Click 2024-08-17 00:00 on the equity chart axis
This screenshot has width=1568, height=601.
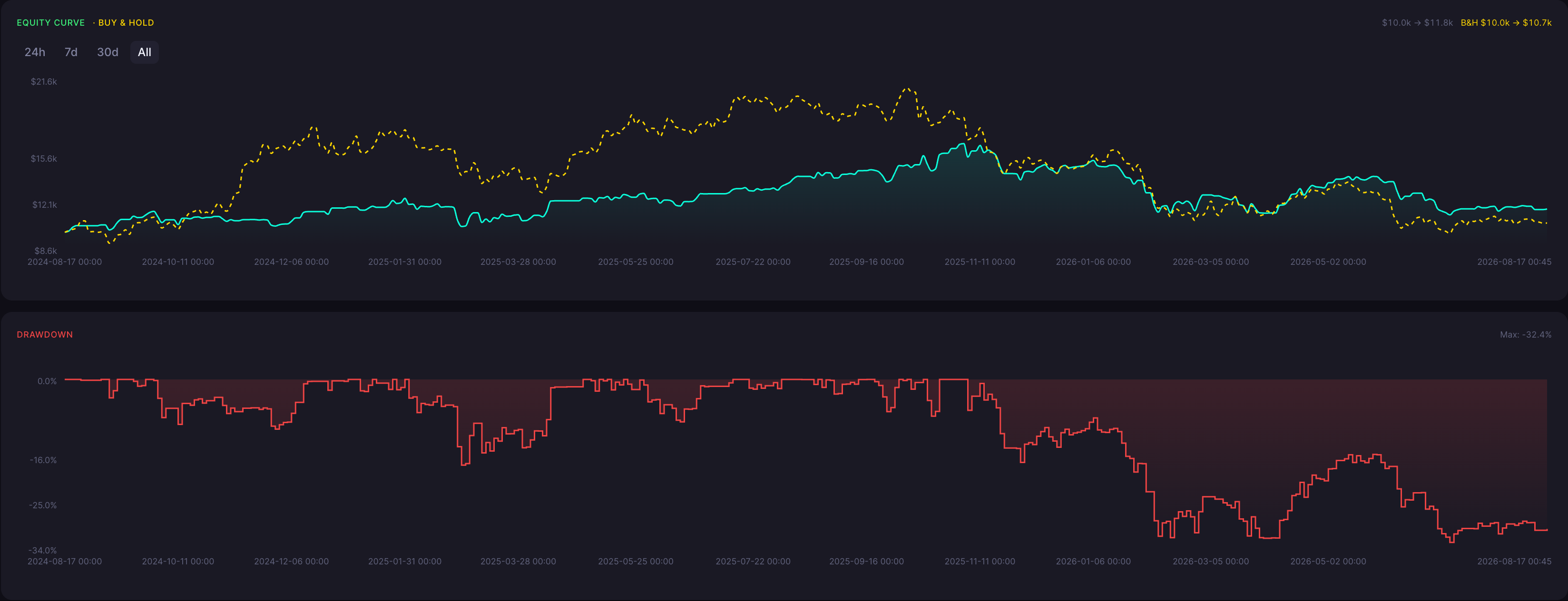tap(65, 262)
